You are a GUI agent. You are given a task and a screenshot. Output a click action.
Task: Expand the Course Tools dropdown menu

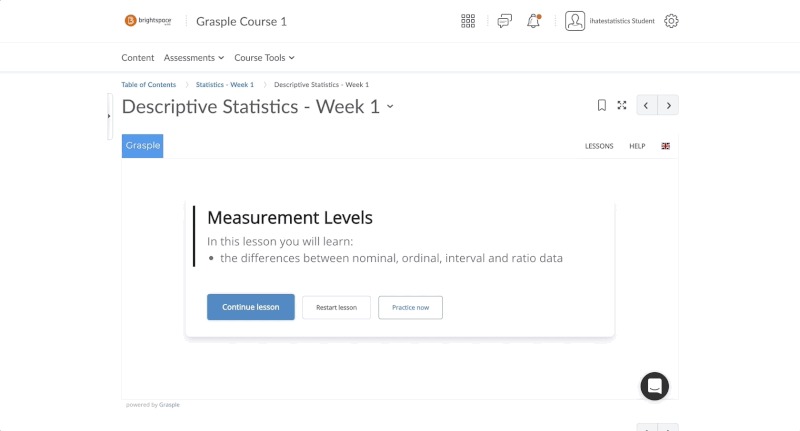coord(264,58)
